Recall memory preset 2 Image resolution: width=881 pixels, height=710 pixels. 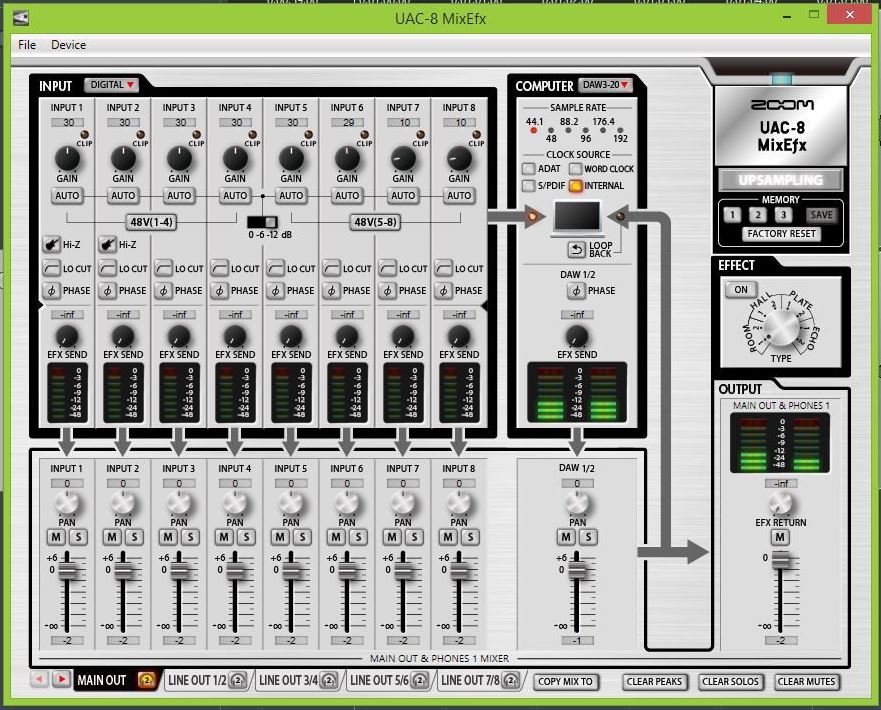coord(757,215)
